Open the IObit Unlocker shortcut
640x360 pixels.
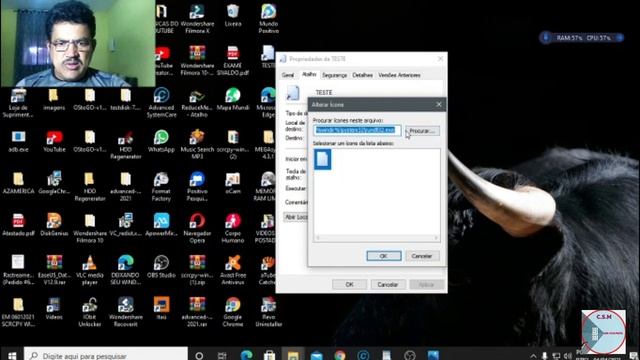coord(90,312)
